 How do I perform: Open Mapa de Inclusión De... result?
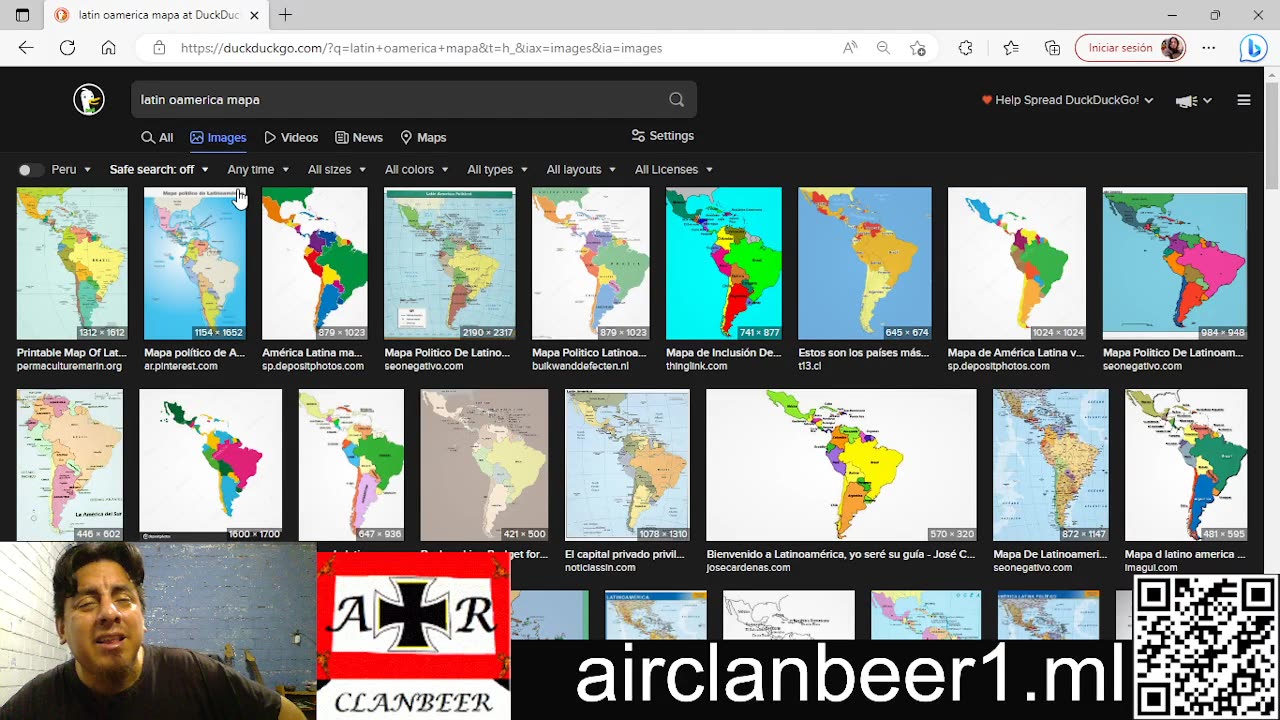tap(723, 353)
